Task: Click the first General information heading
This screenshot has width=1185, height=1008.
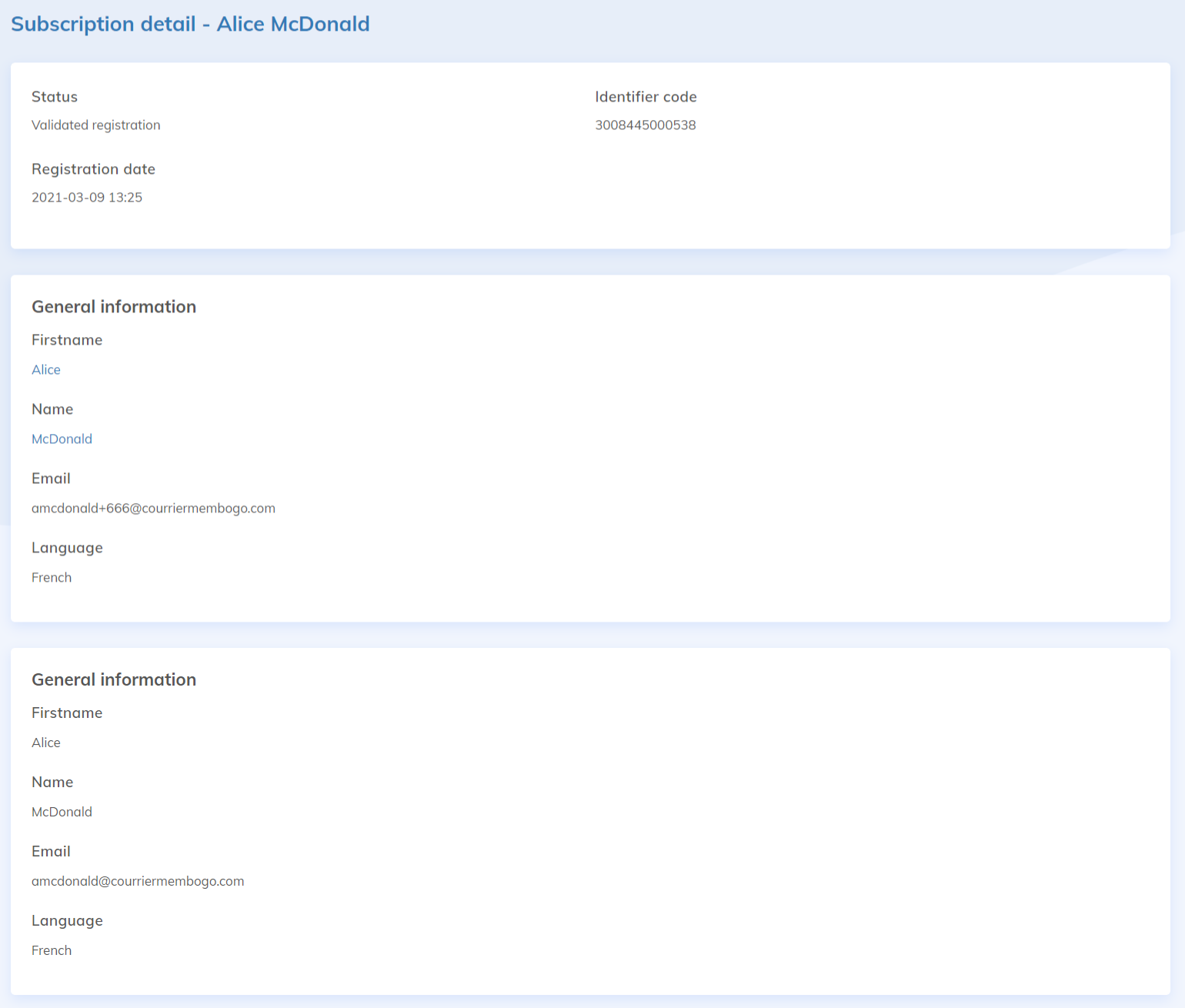Action: coord(114,306)
